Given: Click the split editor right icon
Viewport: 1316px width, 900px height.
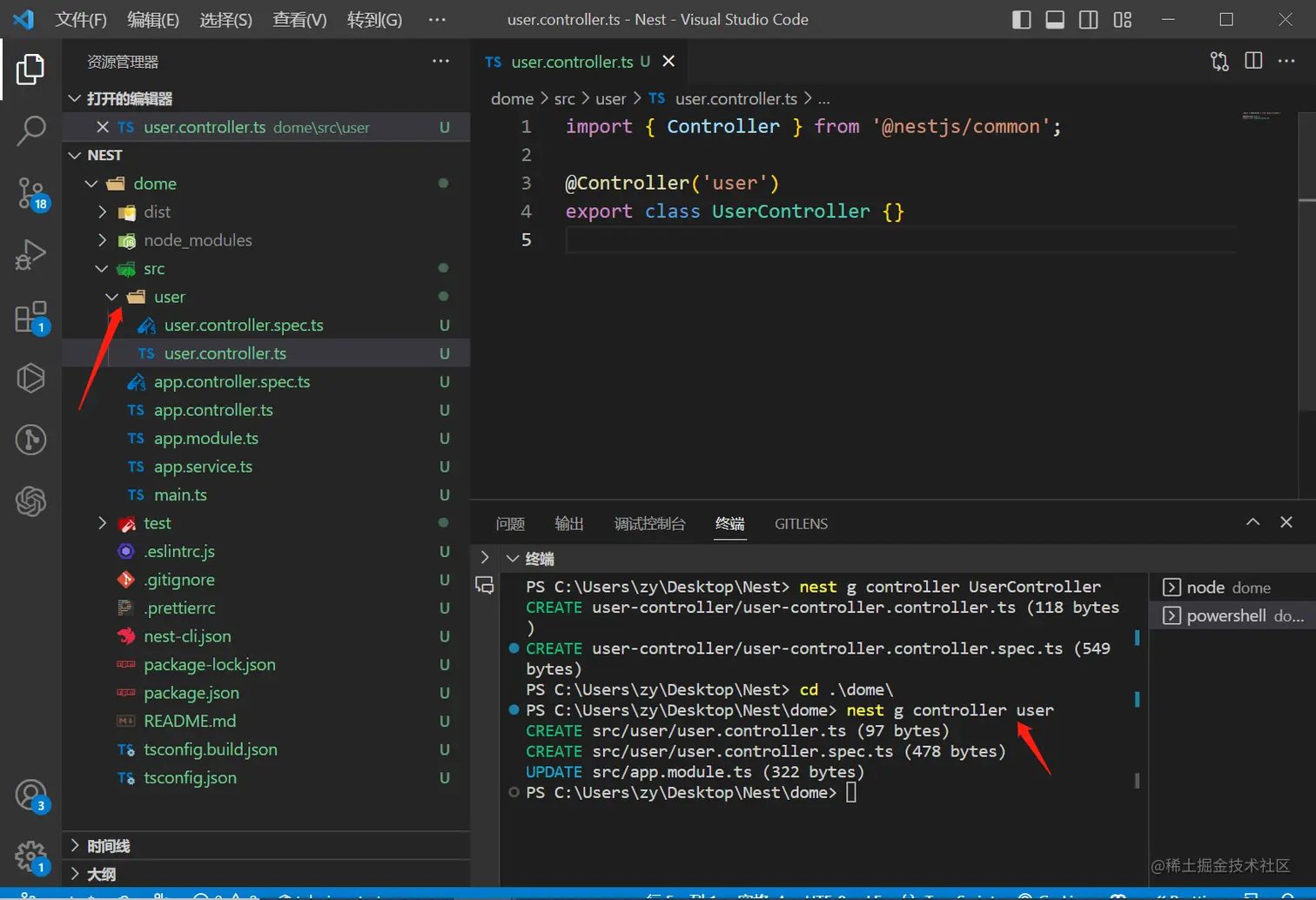Looking at the screenshot, I should pyautogui.click(x=1253, y=61).
